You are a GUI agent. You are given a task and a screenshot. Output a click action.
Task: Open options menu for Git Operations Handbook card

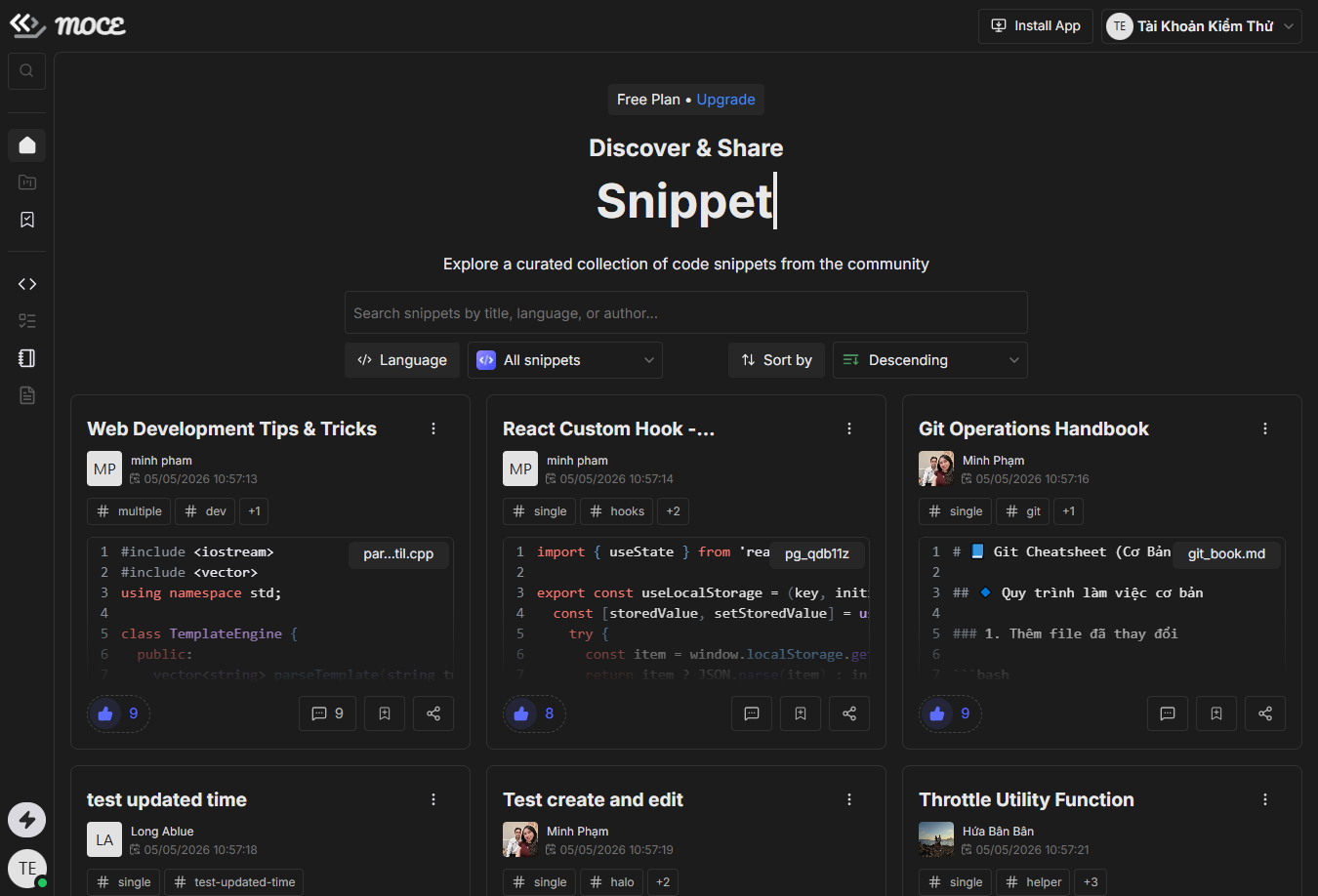coord(1265,428)
